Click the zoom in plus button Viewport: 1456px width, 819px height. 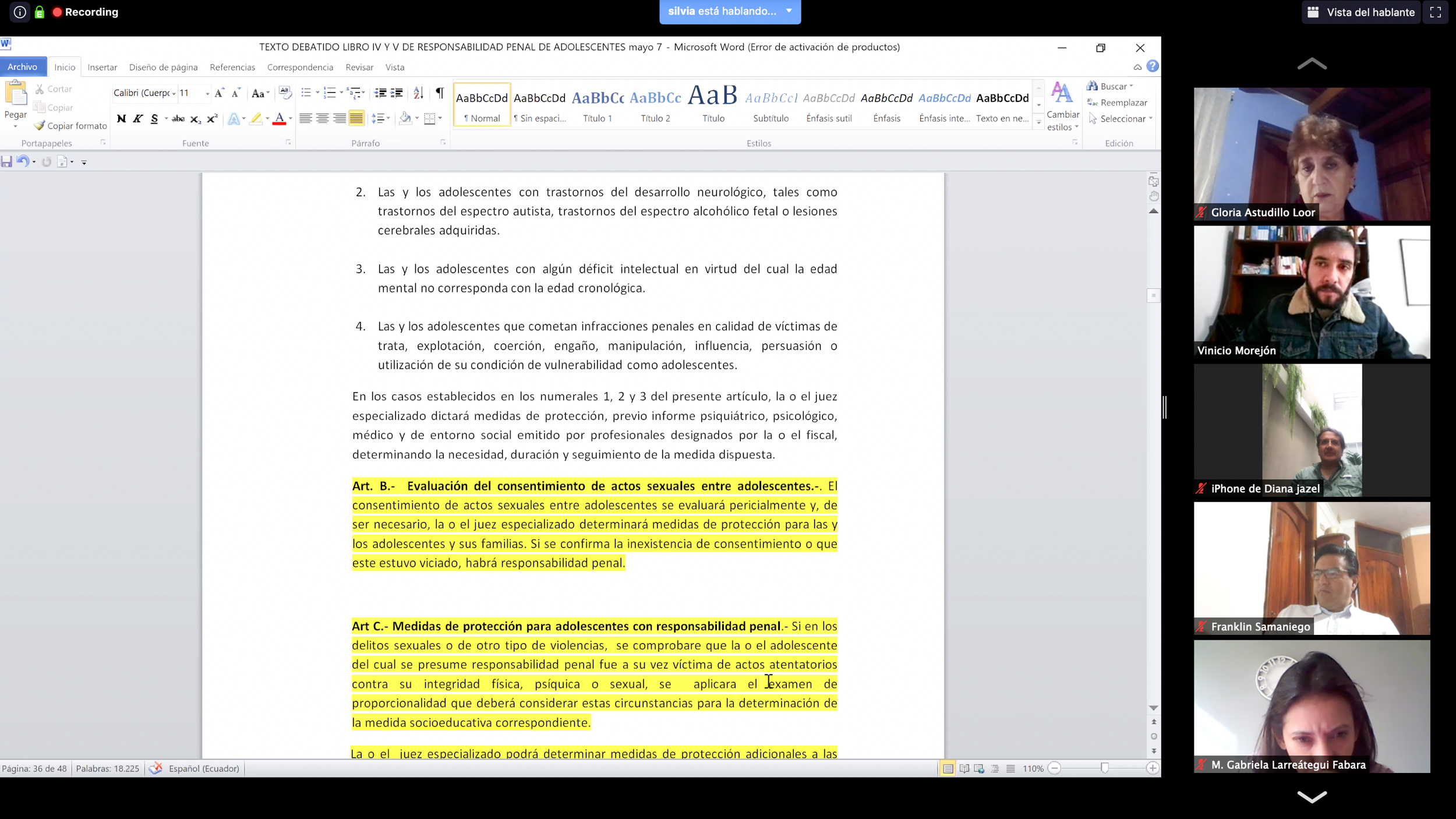pos(1152,768)
